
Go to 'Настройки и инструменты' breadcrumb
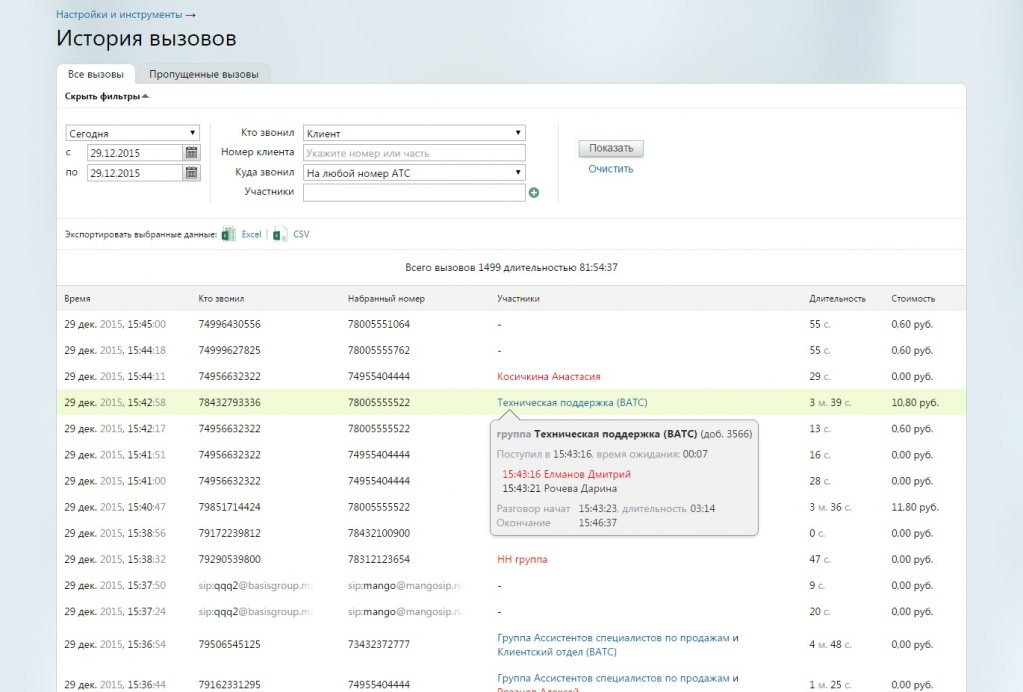coord(119,15)
